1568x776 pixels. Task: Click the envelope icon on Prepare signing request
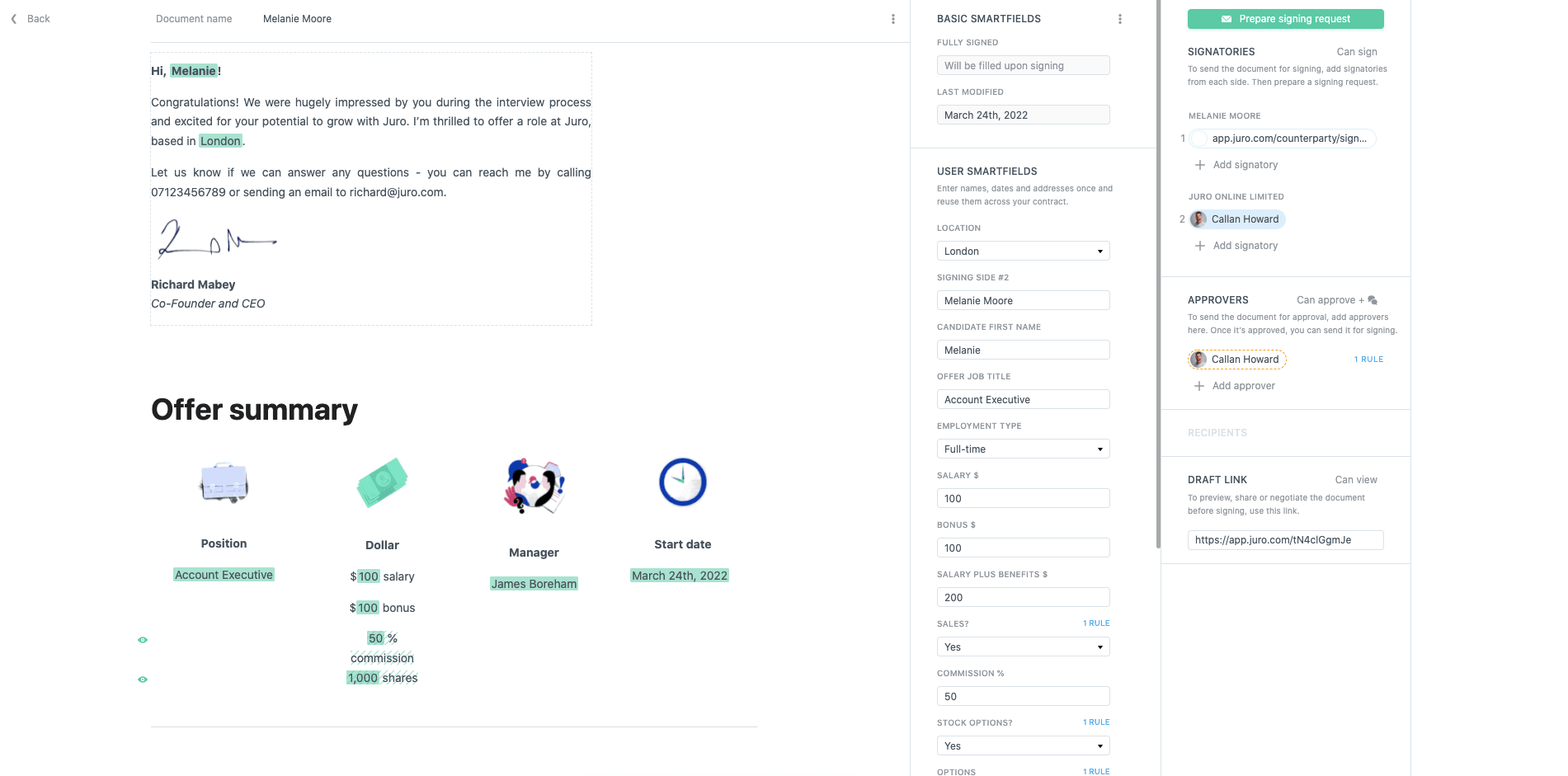1227,18
